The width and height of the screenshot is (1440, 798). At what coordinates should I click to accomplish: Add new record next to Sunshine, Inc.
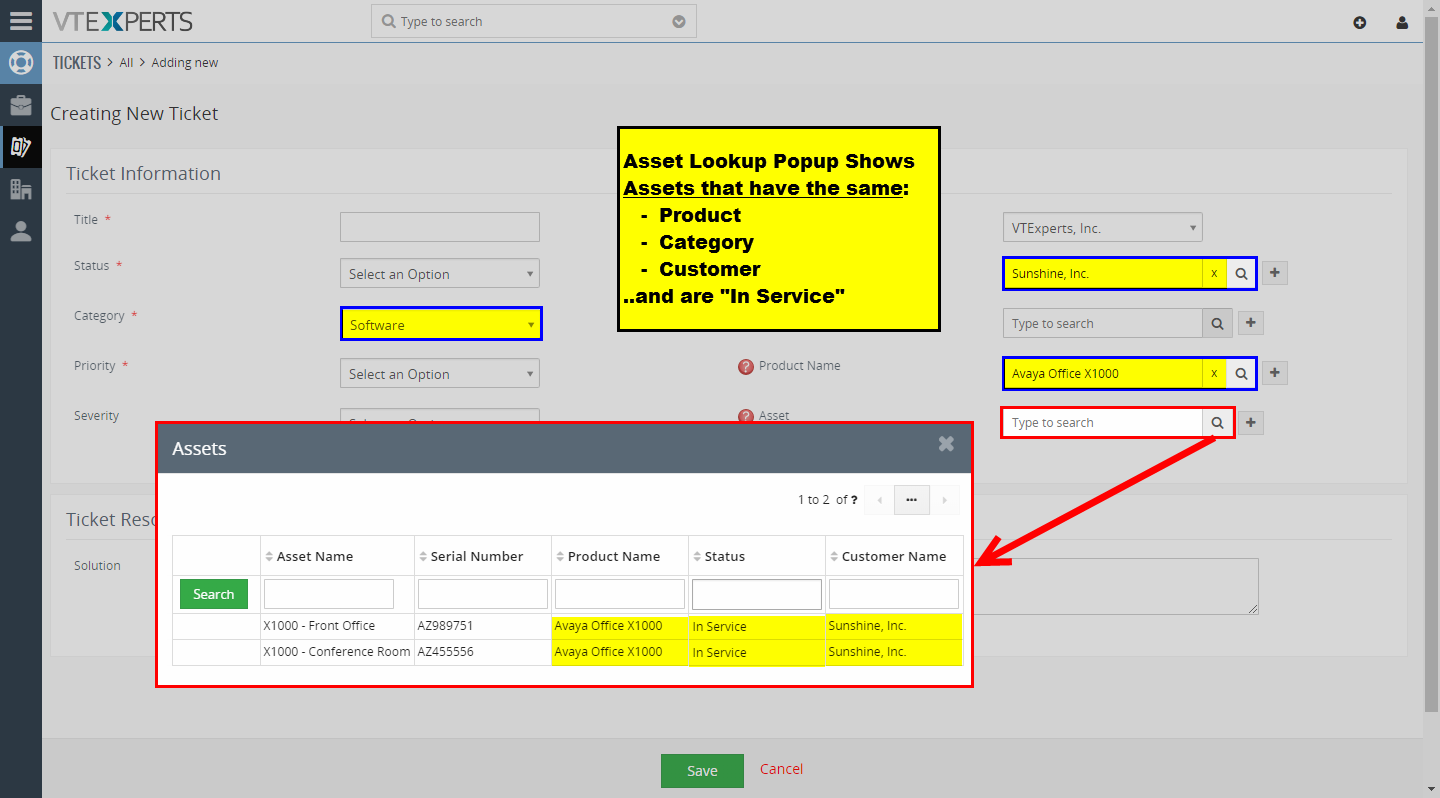click(1274, 273)
